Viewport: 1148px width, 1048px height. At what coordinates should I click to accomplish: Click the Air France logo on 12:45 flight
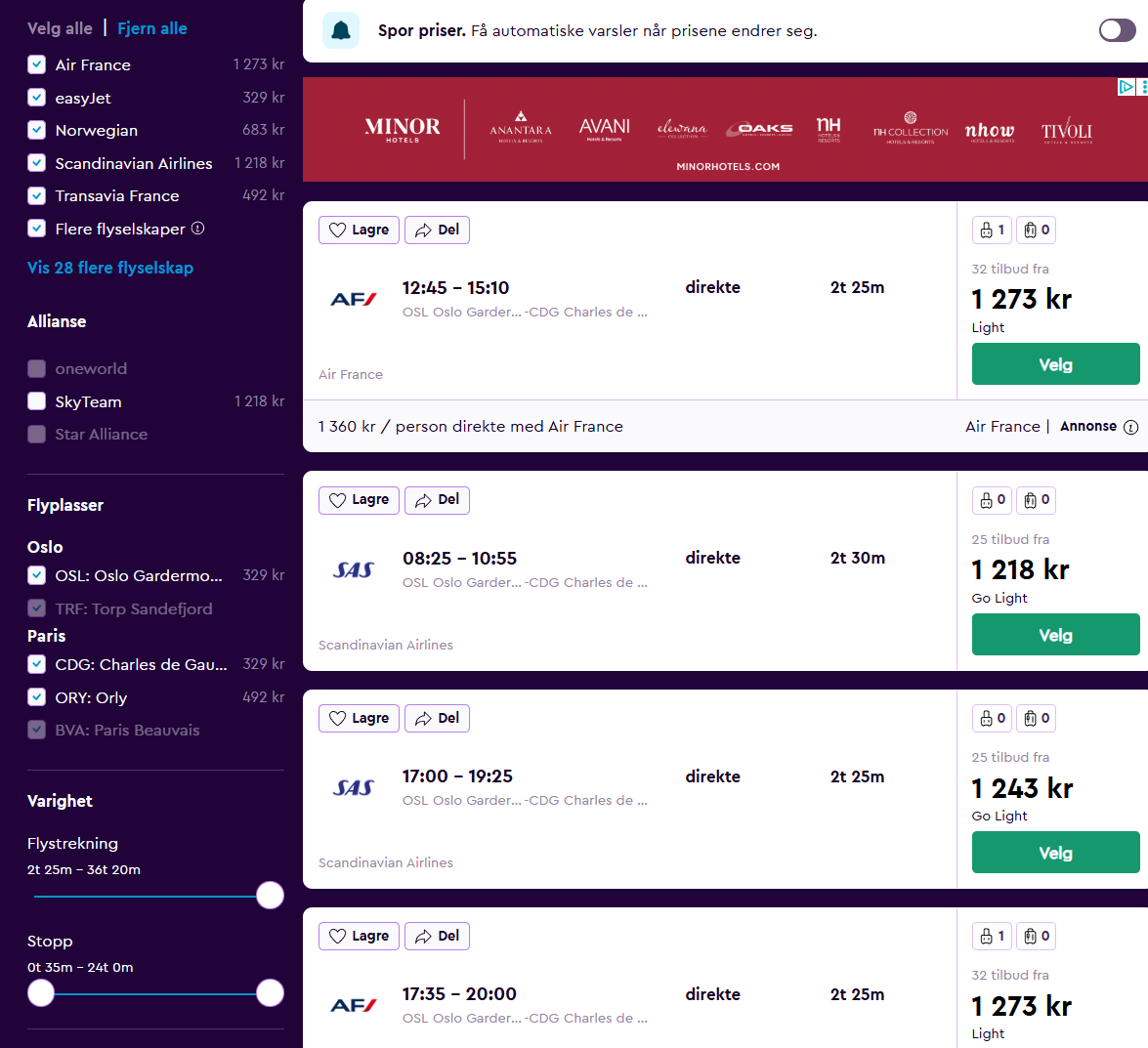coord(353,299)
